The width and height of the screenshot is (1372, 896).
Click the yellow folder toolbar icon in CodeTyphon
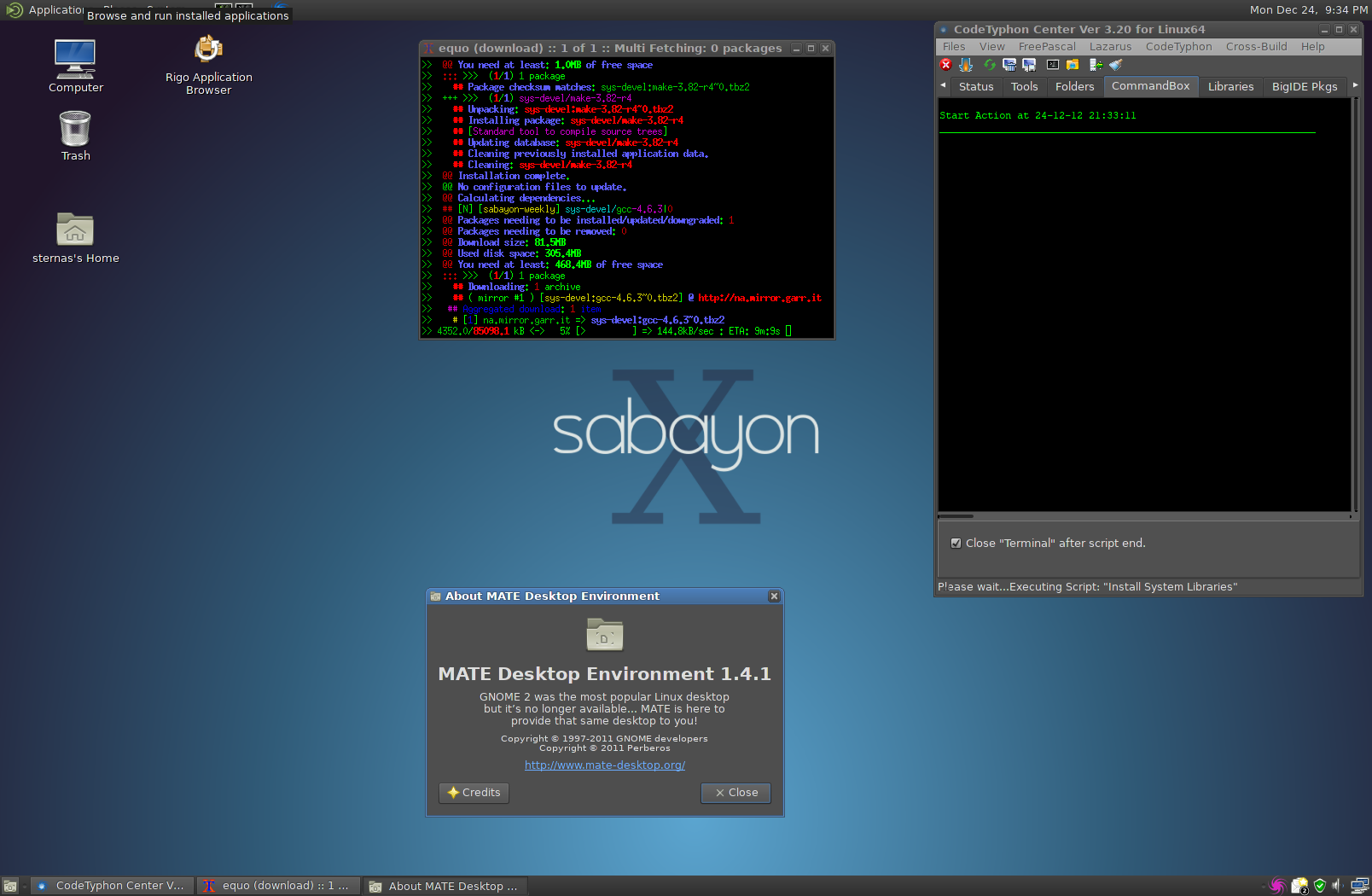click(x=1073, y=65)
